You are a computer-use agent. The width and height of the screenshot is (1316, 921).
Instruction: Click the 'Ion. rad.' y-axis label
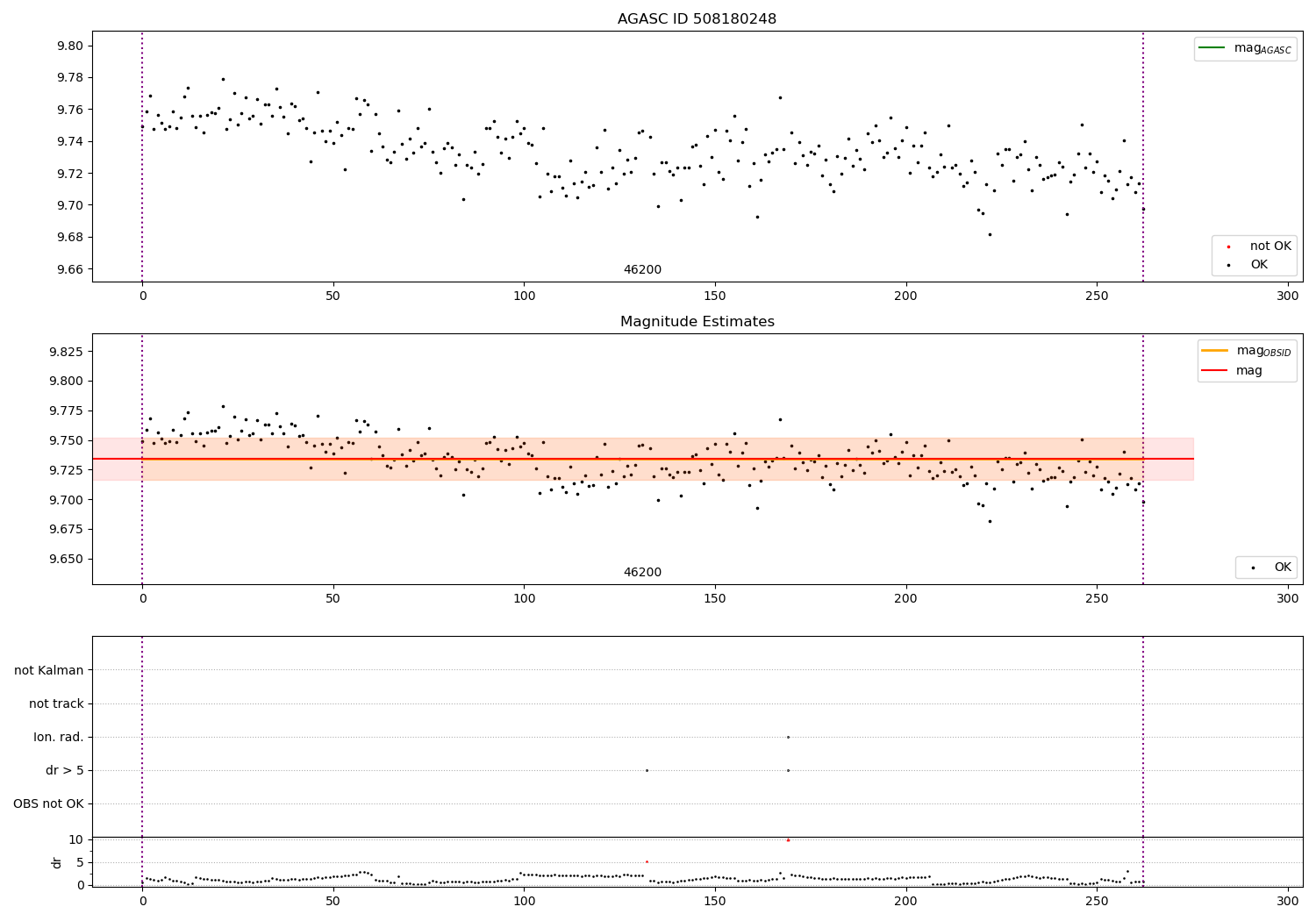(59, 737)
